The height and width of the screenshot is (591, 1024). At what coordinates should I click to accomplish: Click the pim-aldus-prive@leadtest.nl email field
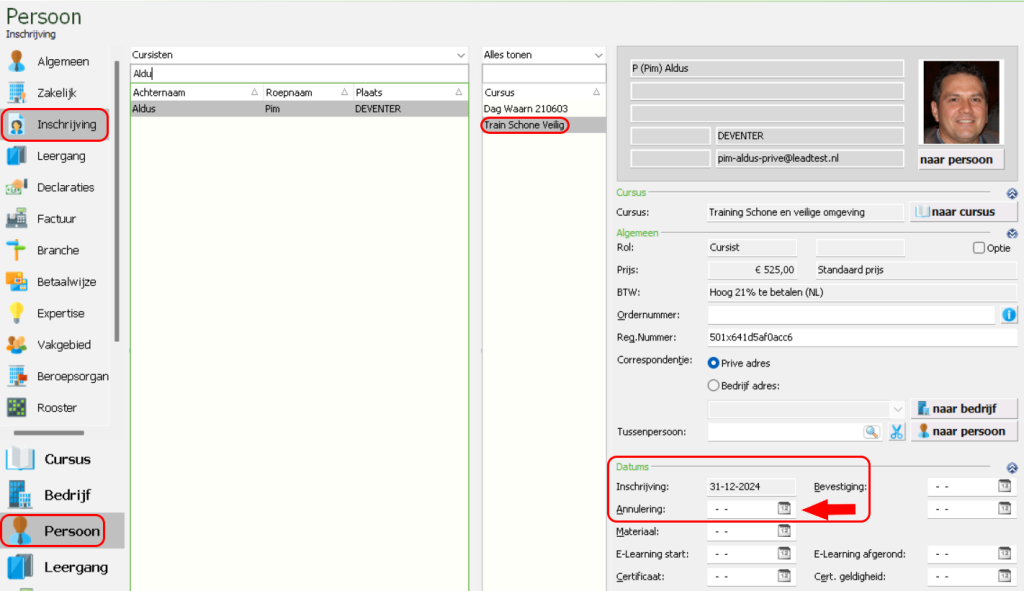pyautogui.click(x=810, y=158)
